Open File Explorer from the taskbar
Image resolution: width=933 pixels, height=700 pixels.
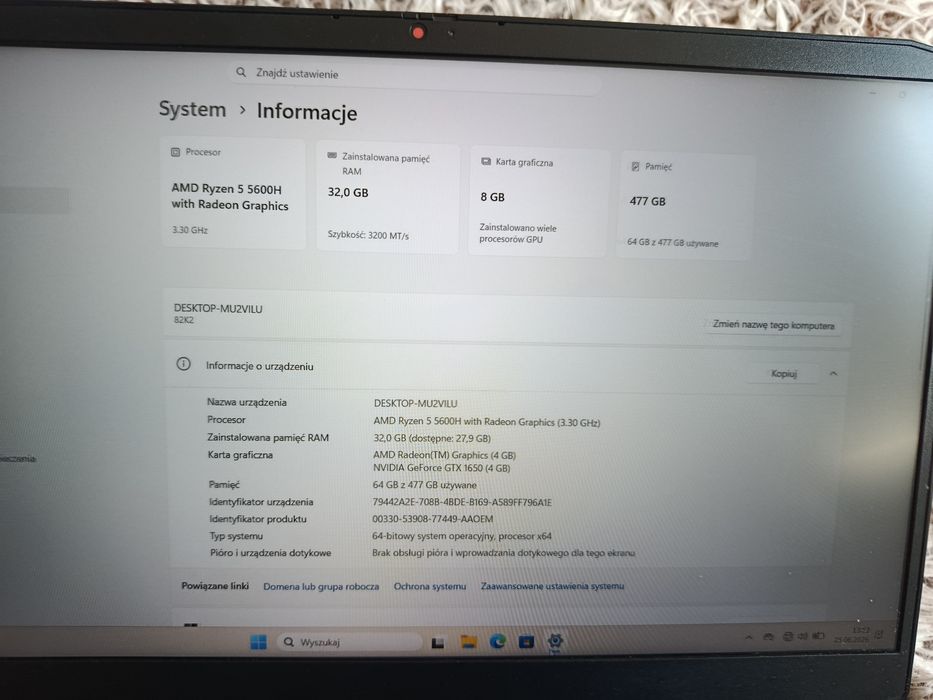[x=469, y=642]
